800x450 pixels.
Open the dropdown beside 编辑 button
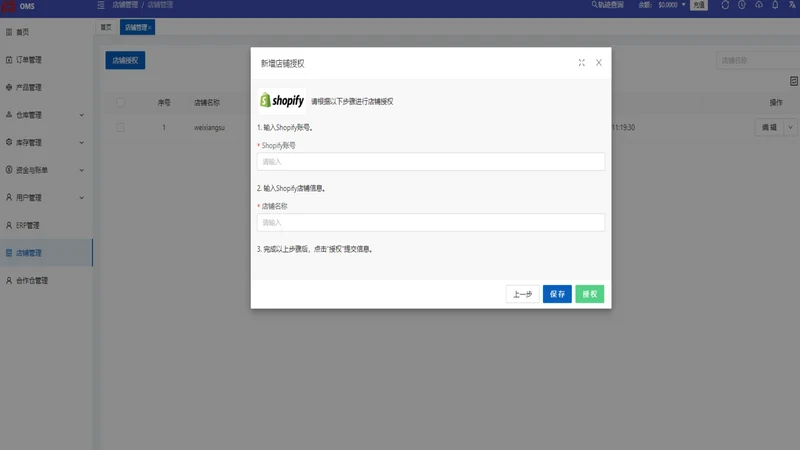pyautogui.click(x=790, y=128)
